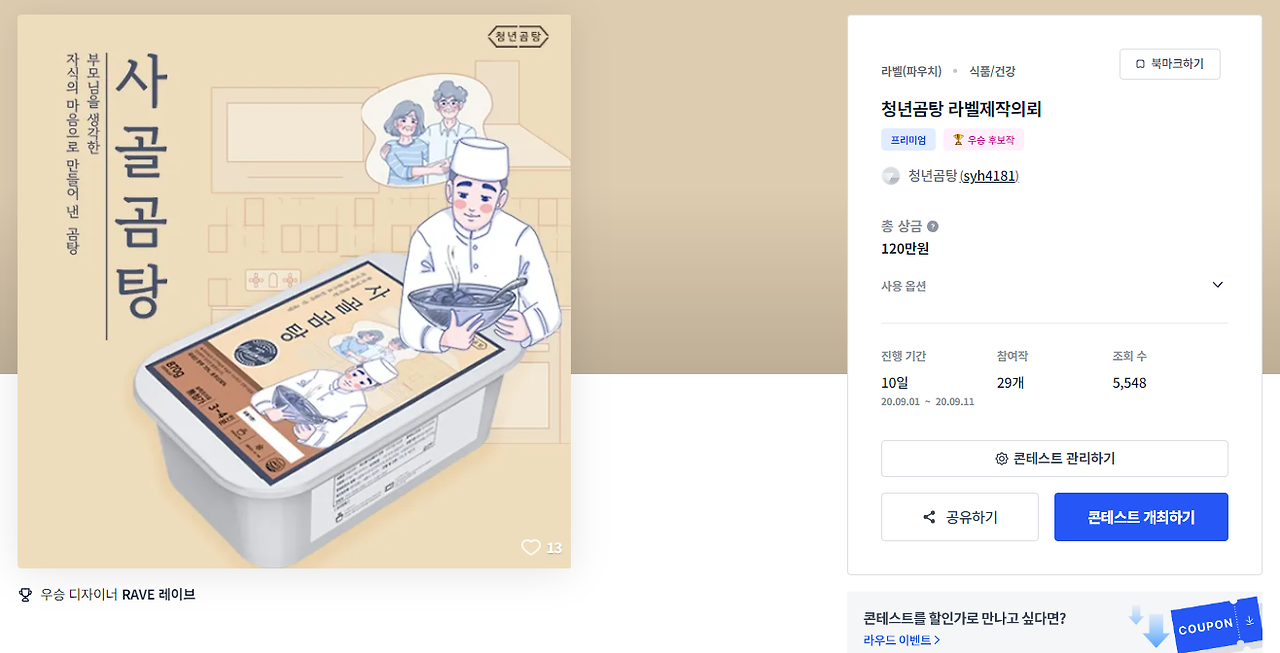Select the 식품/건강 category breadcrumb
The width and height of the screenshot is (1280, 653).
point(992,71)
